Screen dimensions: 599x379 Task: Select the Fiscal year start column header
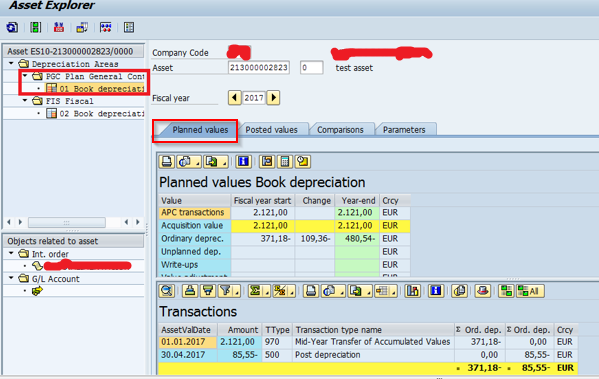262,201
